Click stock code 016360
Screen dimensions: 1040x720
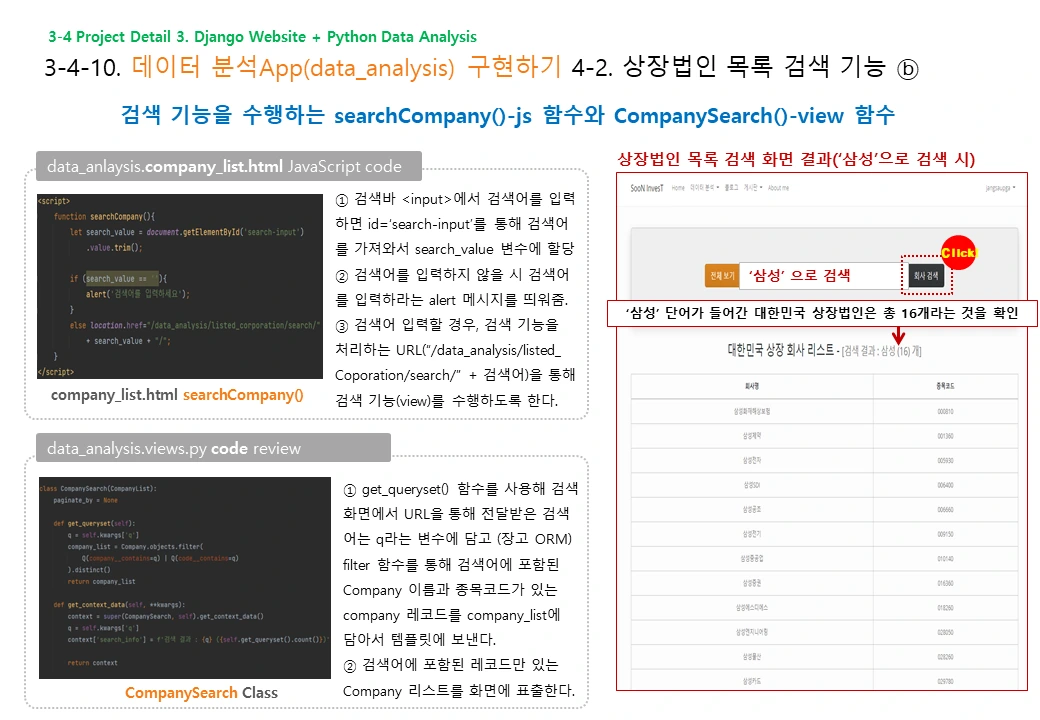point(945,583)
